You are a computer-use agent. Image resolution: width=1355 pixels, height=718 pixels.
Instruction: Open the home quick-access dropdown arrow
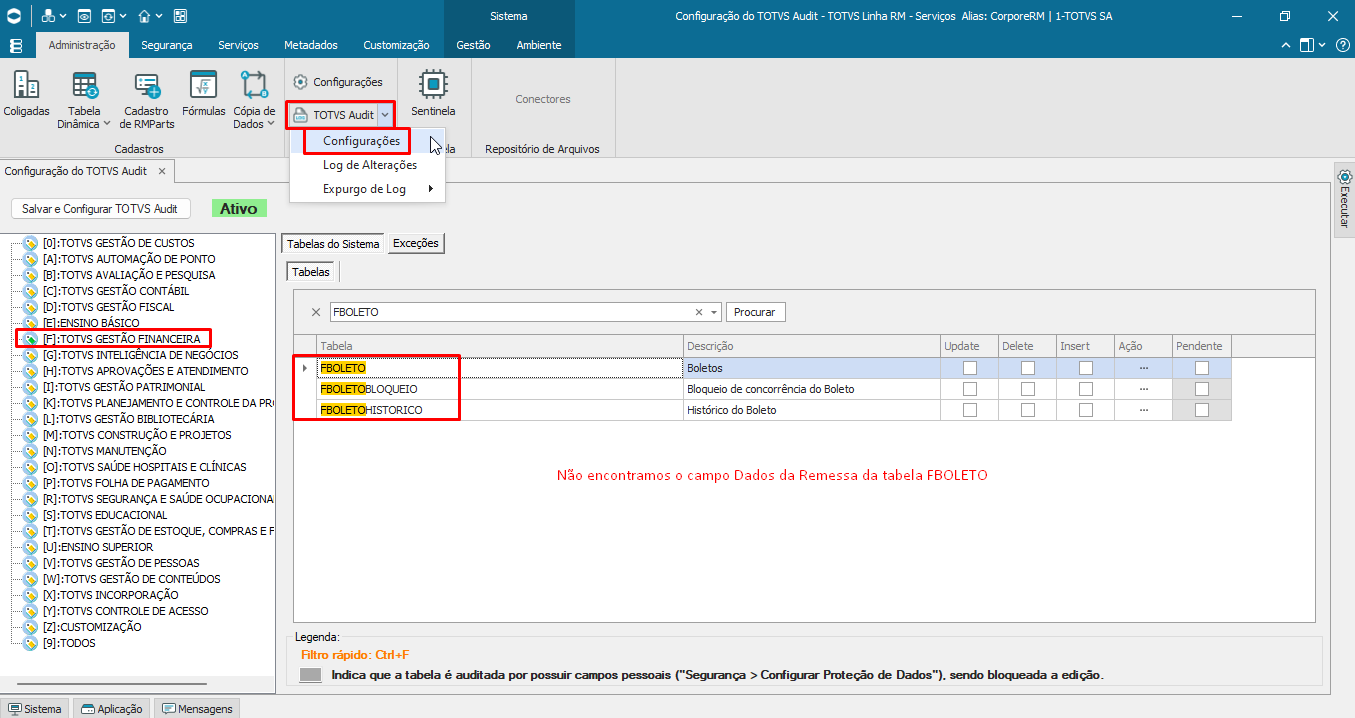[159, 17]
